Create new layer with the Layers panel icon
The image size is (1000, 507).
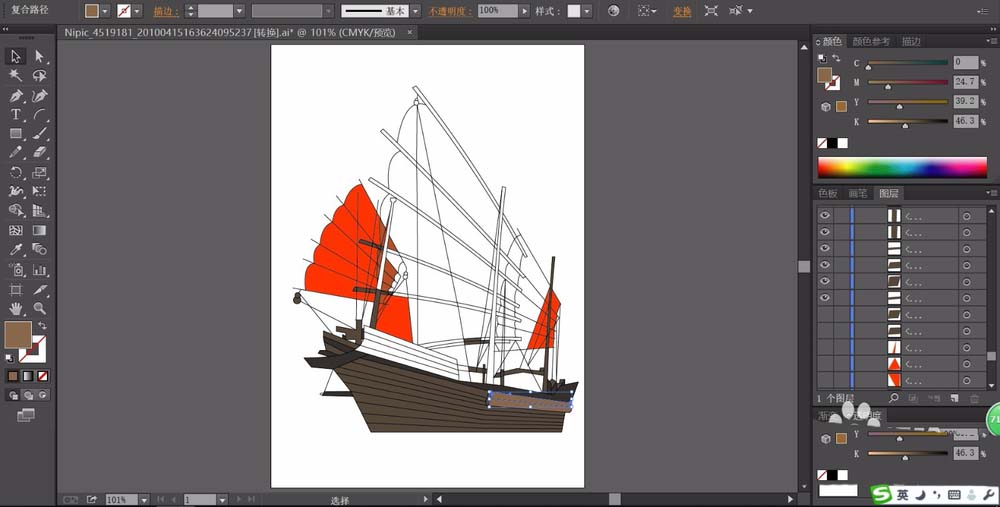[x=955, y=398]
